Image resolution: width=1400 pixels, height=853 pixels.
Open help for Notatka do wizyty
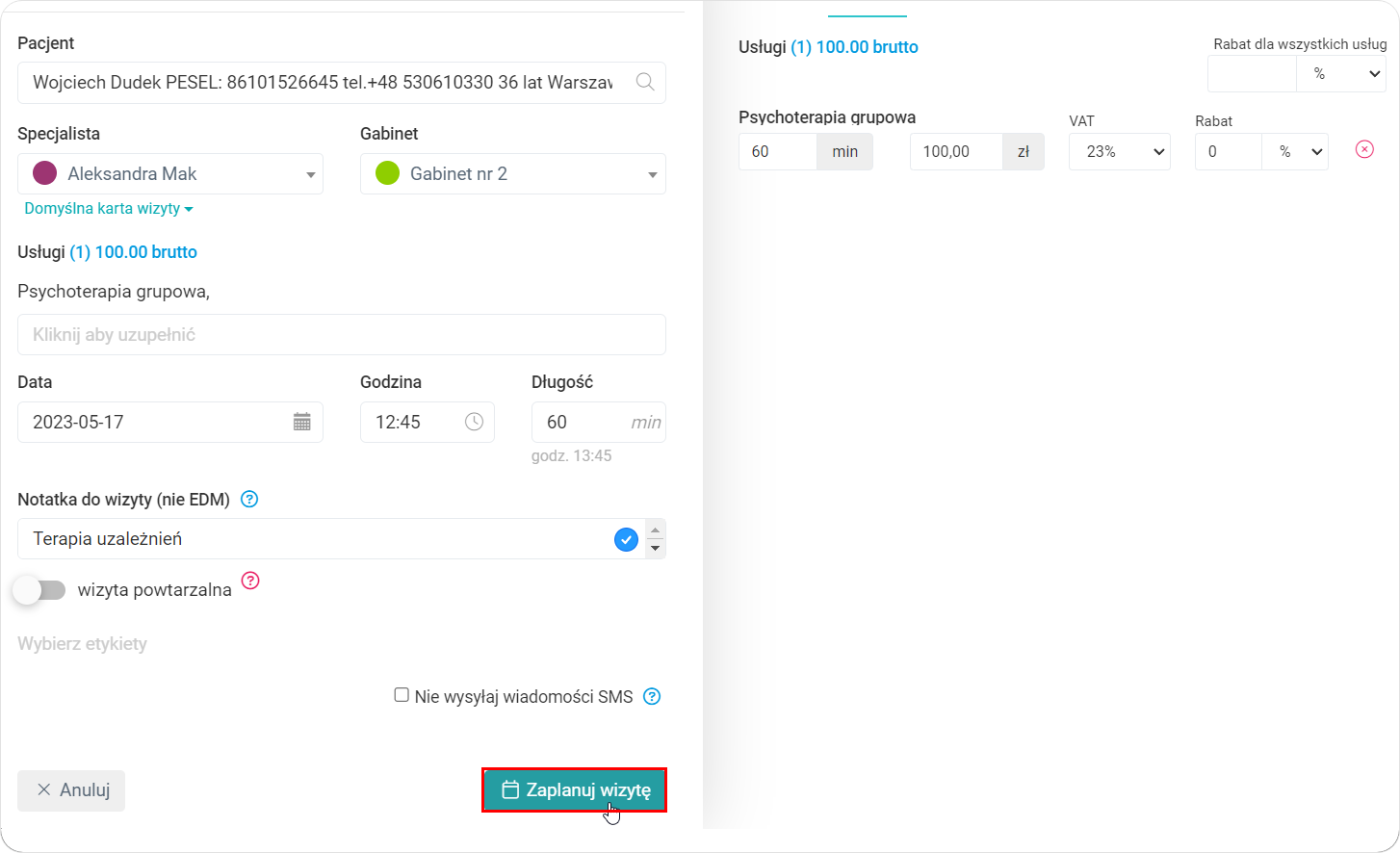(x=249, y=499)
